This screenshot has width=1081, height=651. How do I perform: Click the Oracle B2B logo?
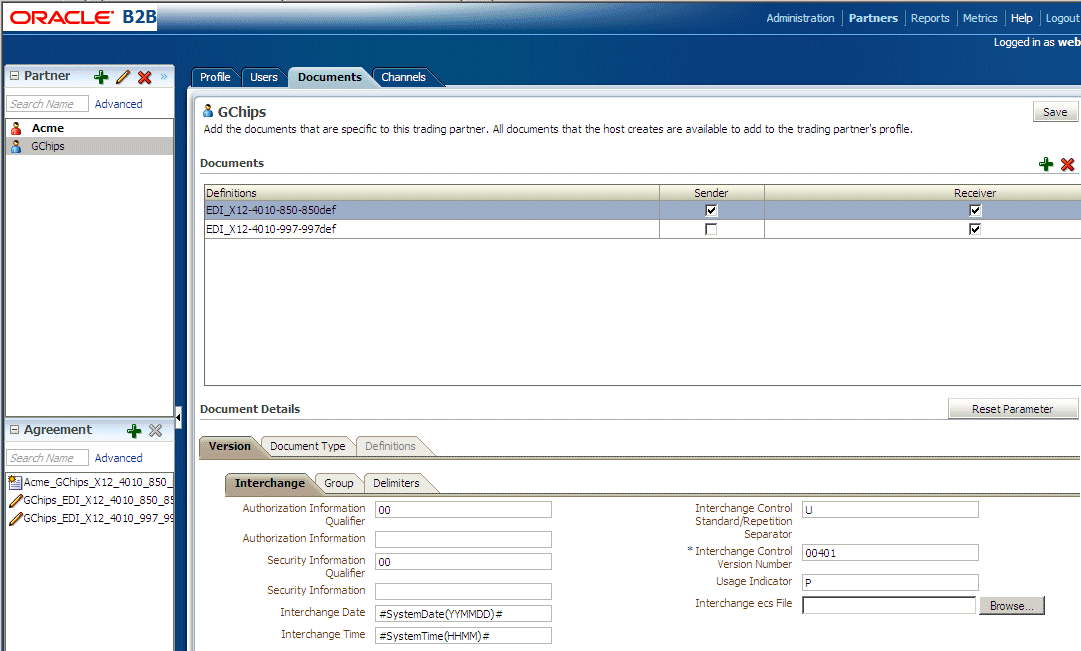coord(82,17)
